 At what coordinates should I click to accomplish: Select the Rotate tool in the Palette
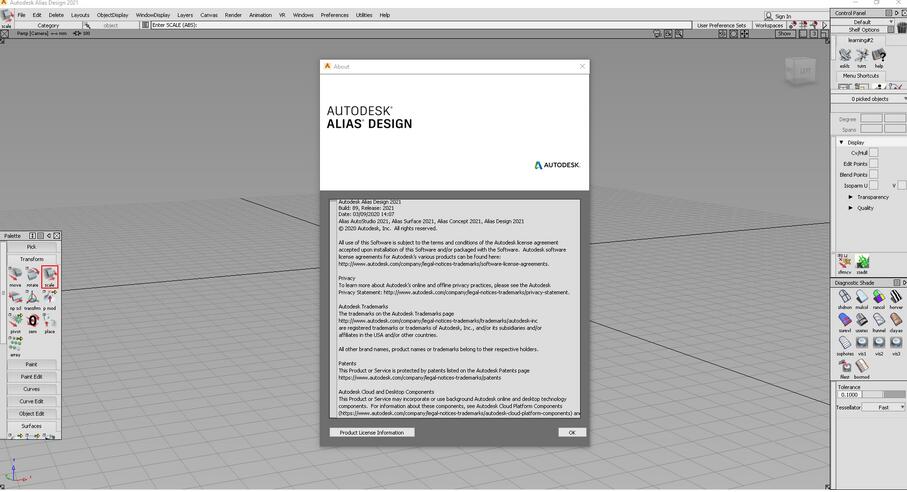(32, 276)
